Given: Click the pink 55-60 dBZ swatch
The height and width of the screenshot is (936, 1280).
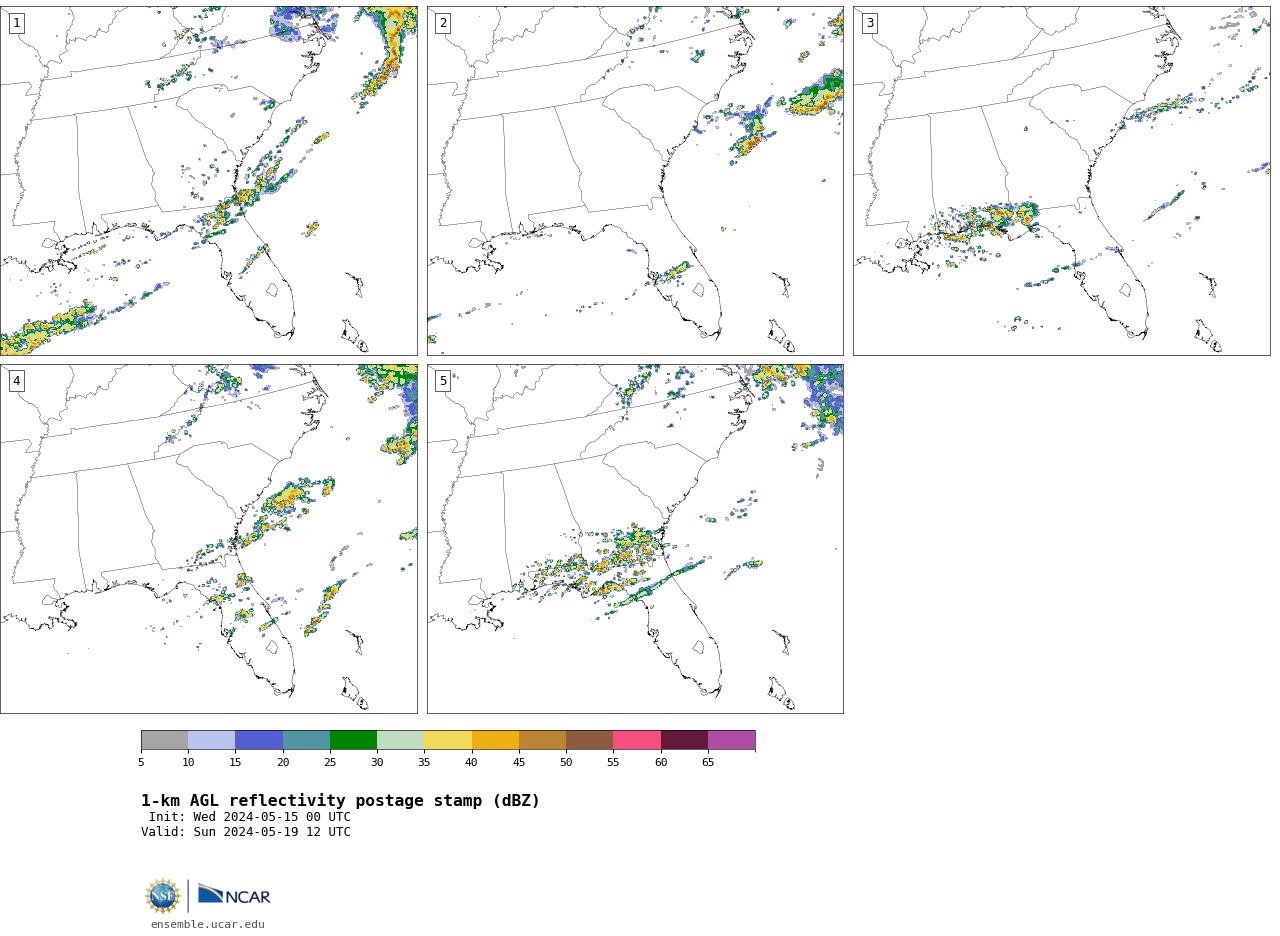Looking at the screenshot, I should 637,740.
